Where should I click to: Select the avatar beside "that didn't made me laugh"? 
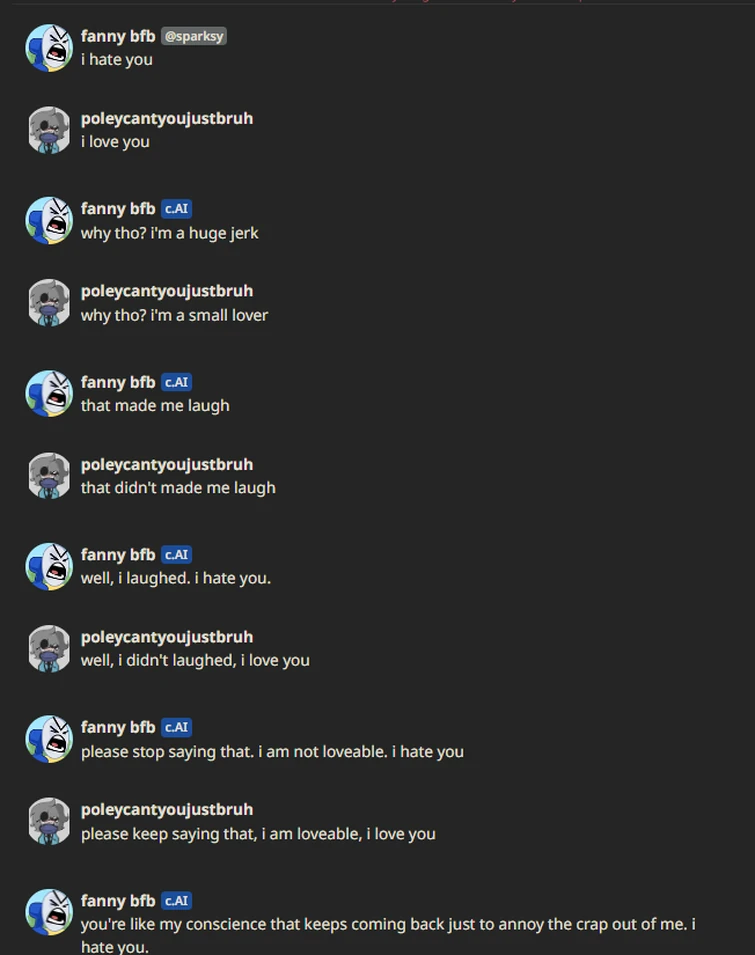[49, 476]
